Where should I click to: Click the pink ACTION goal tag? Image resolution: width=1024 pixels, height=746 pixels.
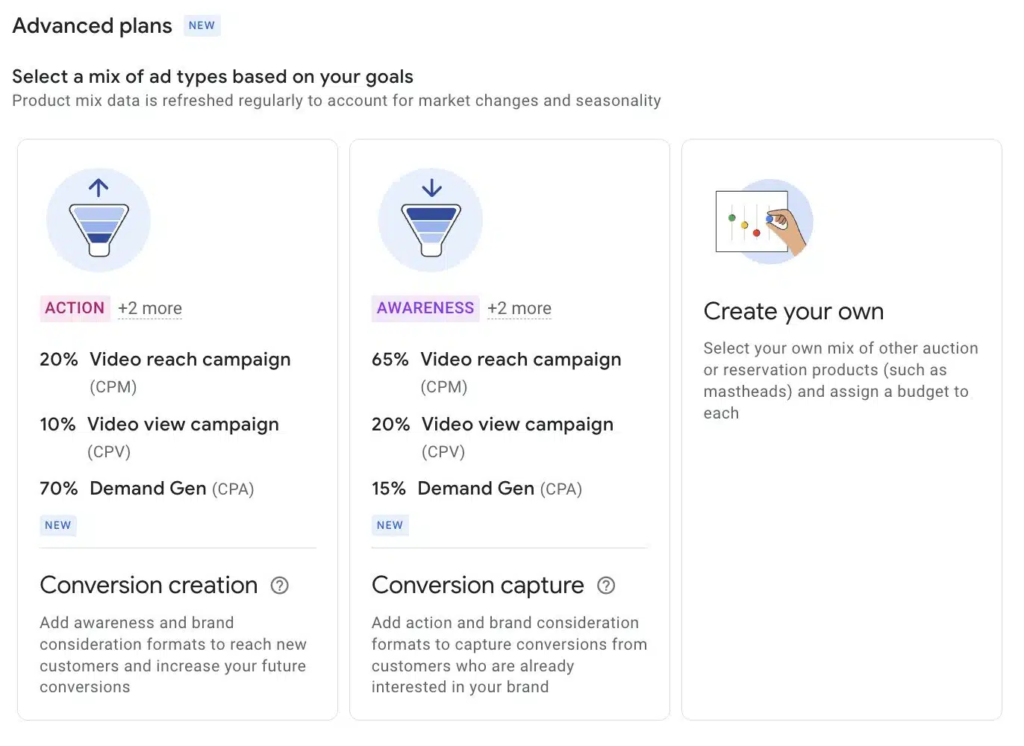75,308
